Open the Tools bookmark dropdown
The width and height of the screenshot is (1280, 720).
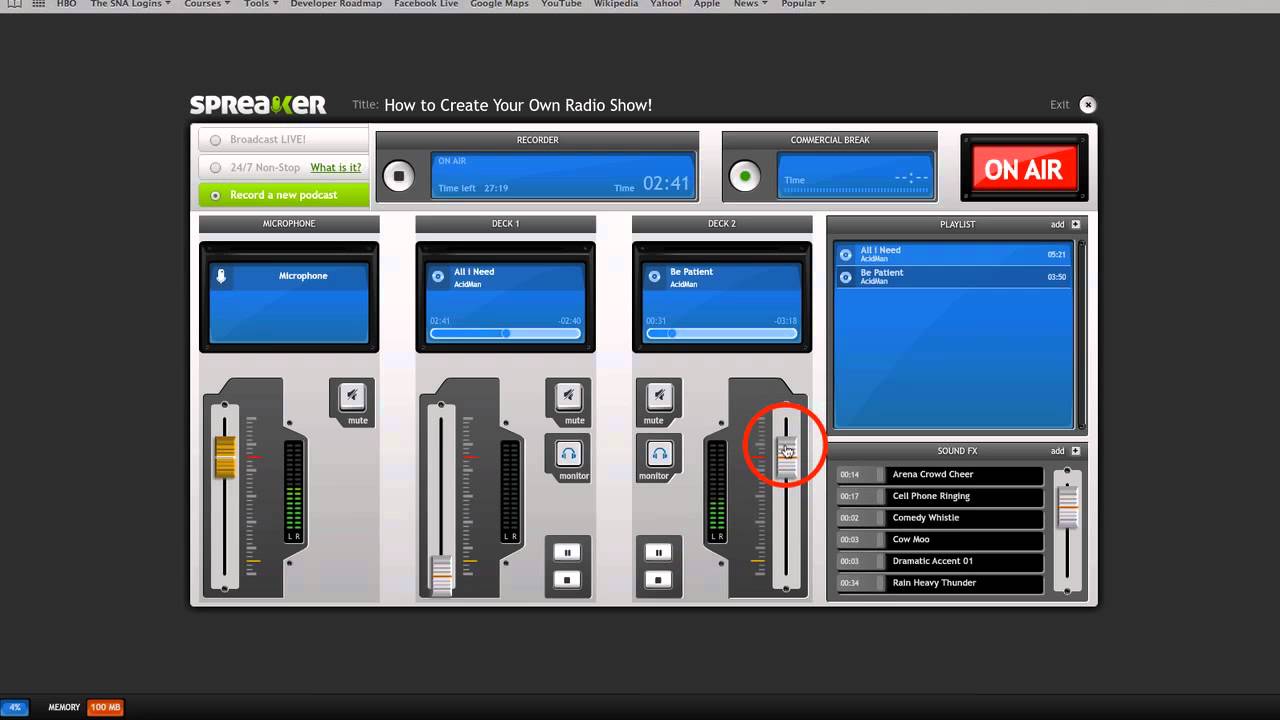(x=261, y=4)
